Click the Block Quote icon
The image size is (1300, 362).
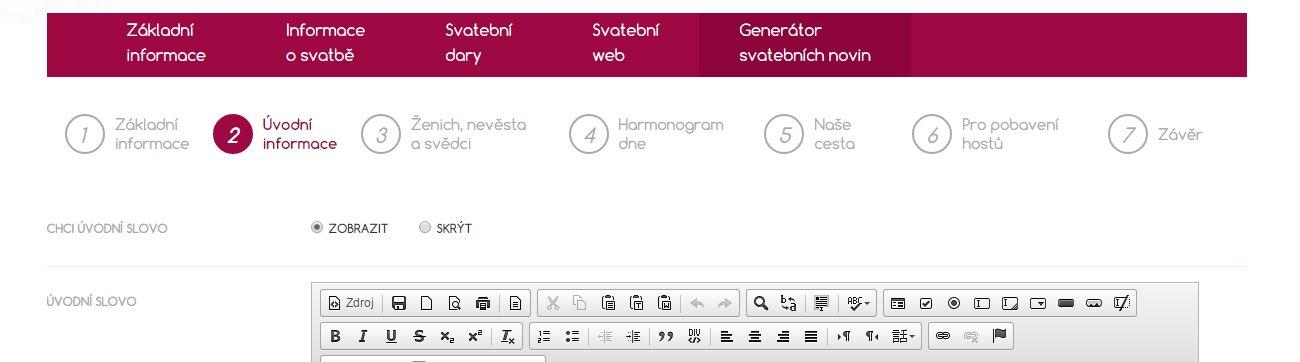[x=666, y=336]
